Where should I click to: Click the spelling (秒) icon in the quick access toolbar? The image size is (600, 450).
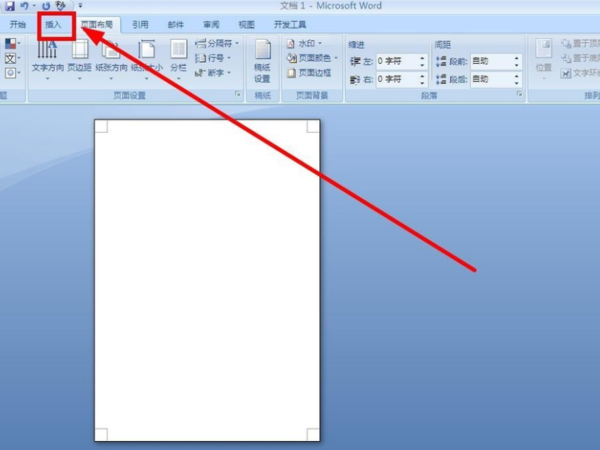61,5
